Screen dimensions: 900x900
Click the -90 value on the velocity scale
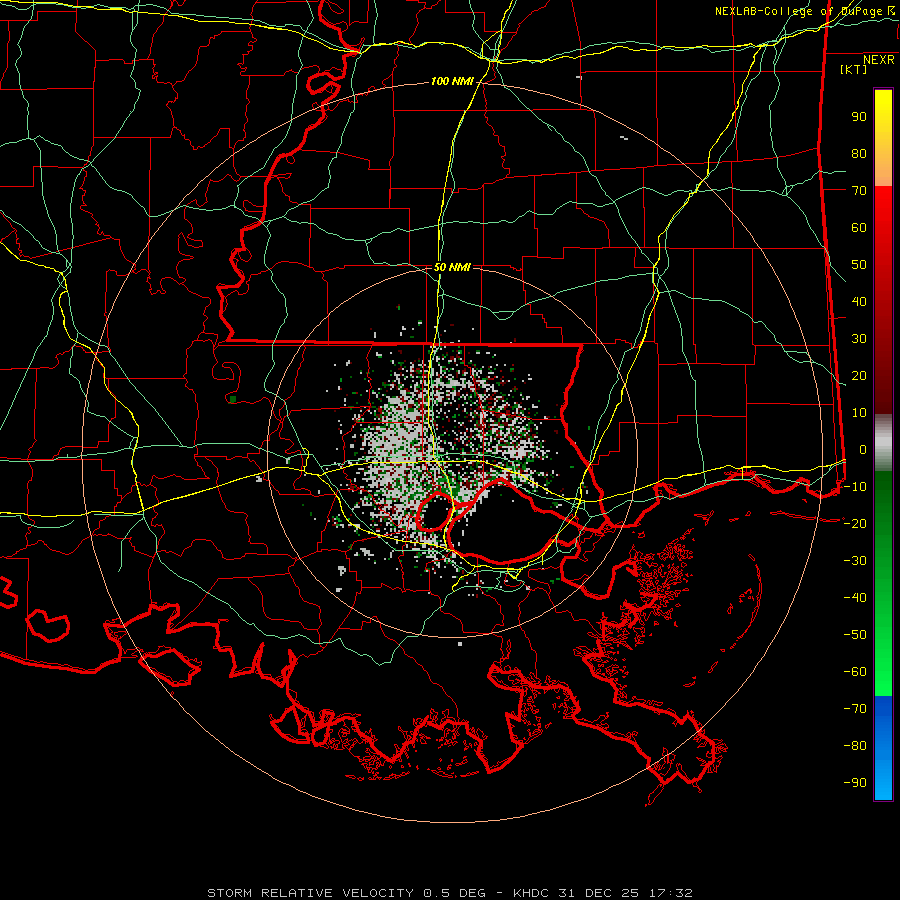tap(855, 782)
